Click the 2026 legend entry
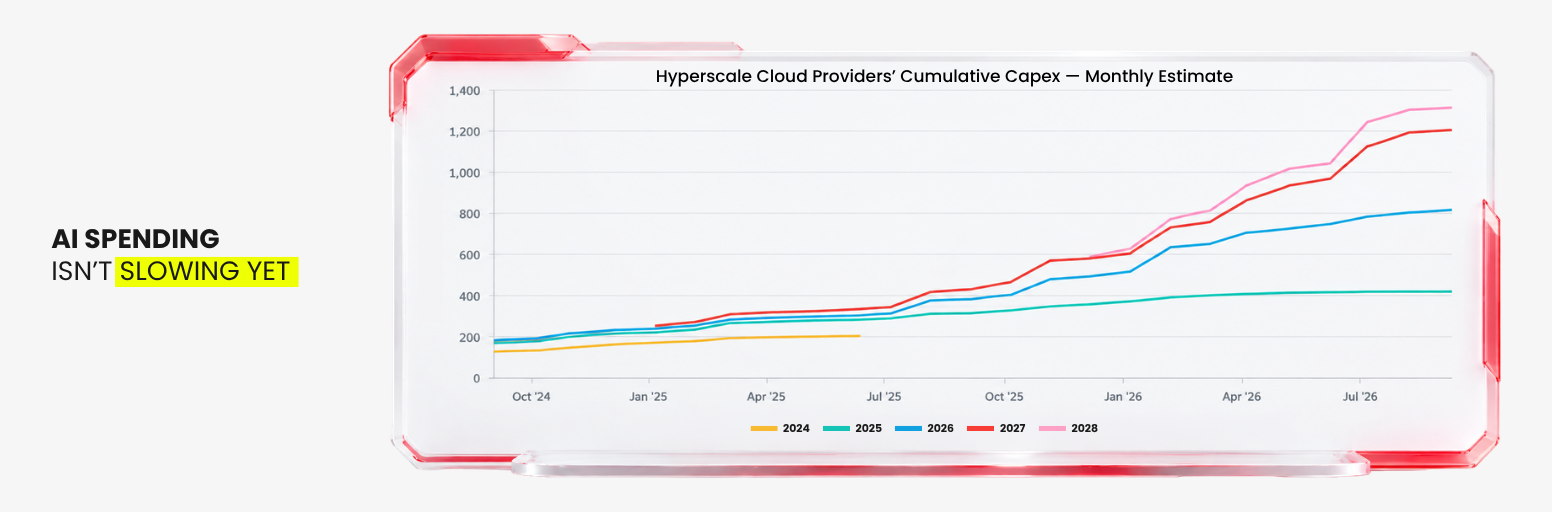1552x512 pixels. pos(924,428)
